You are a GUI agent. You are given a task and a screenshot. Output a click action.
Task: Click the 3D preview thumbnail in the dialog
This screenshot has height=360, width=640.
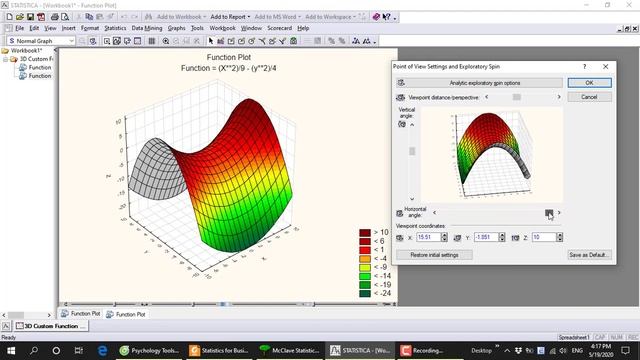(x=491, y=155)
